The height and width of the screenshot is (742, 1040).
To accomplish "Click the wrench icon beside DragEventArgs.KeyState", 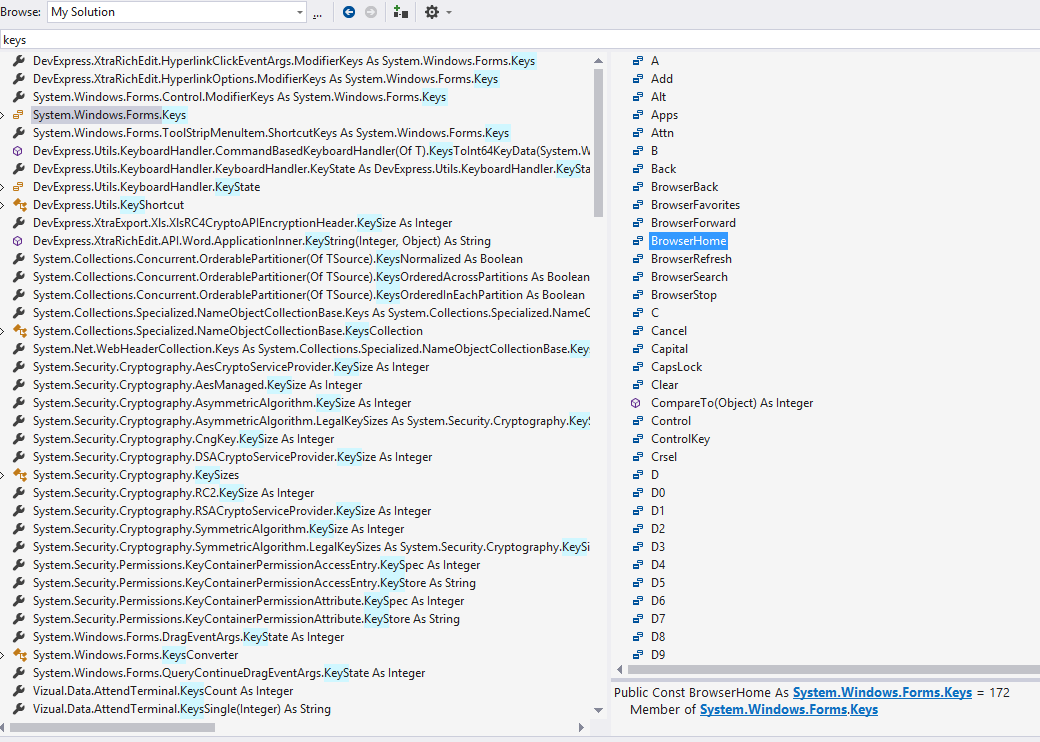I will [19, 637].
